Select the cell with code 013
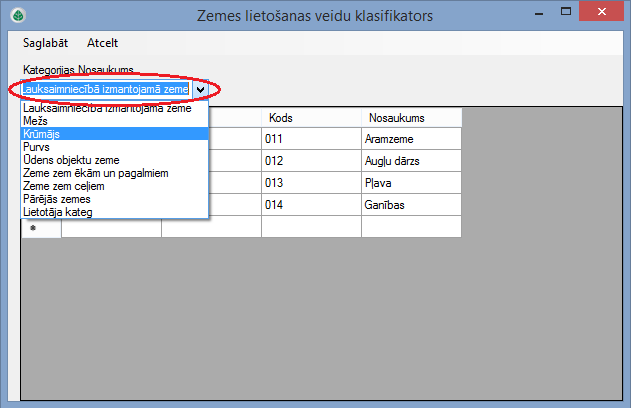The image size is (632, 411). click(x=311, y=183)
